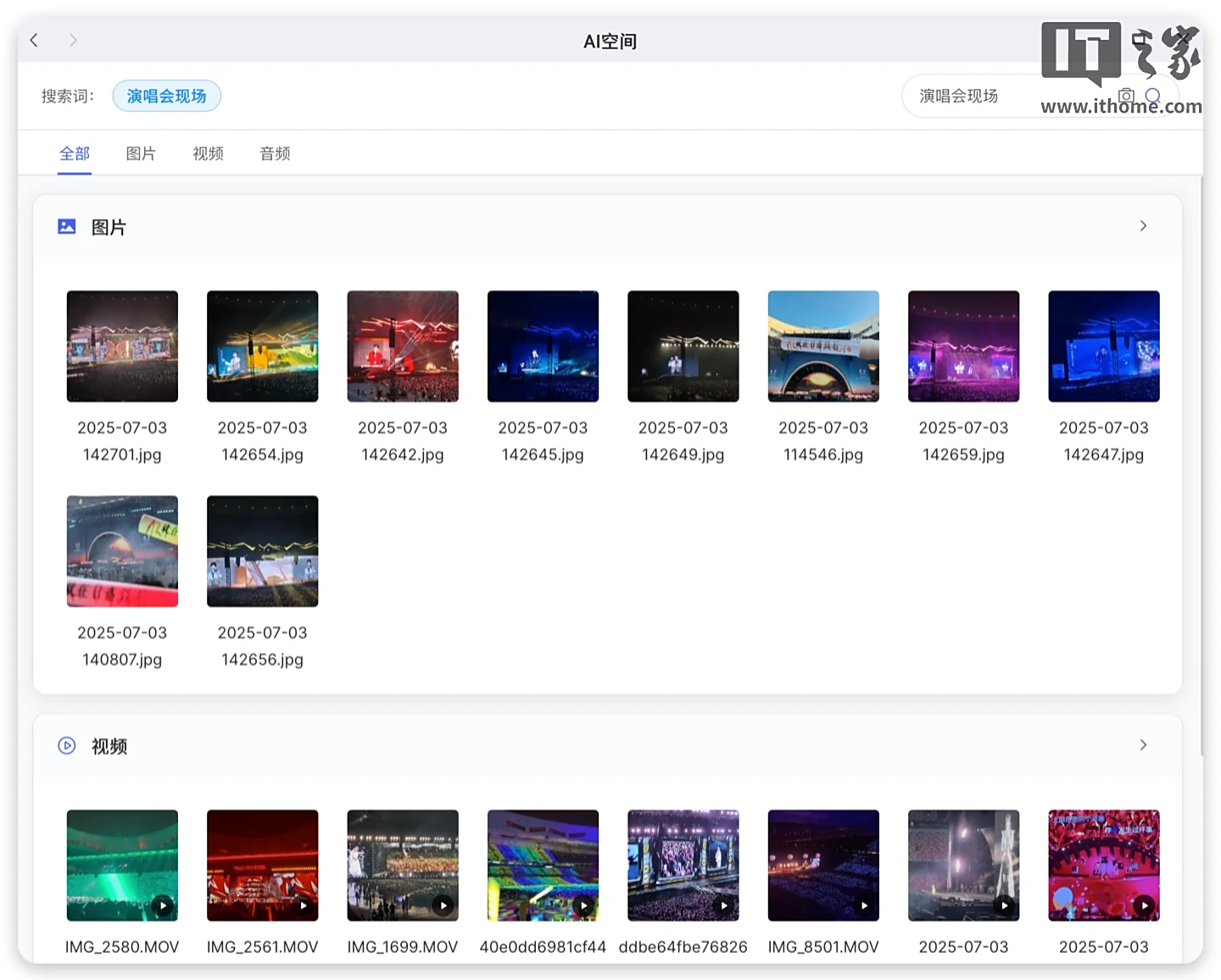Play the IMG_1699.MOV video
This screenshot has width=1221, height=980.
pyautogui.click(x=403, y=865)
